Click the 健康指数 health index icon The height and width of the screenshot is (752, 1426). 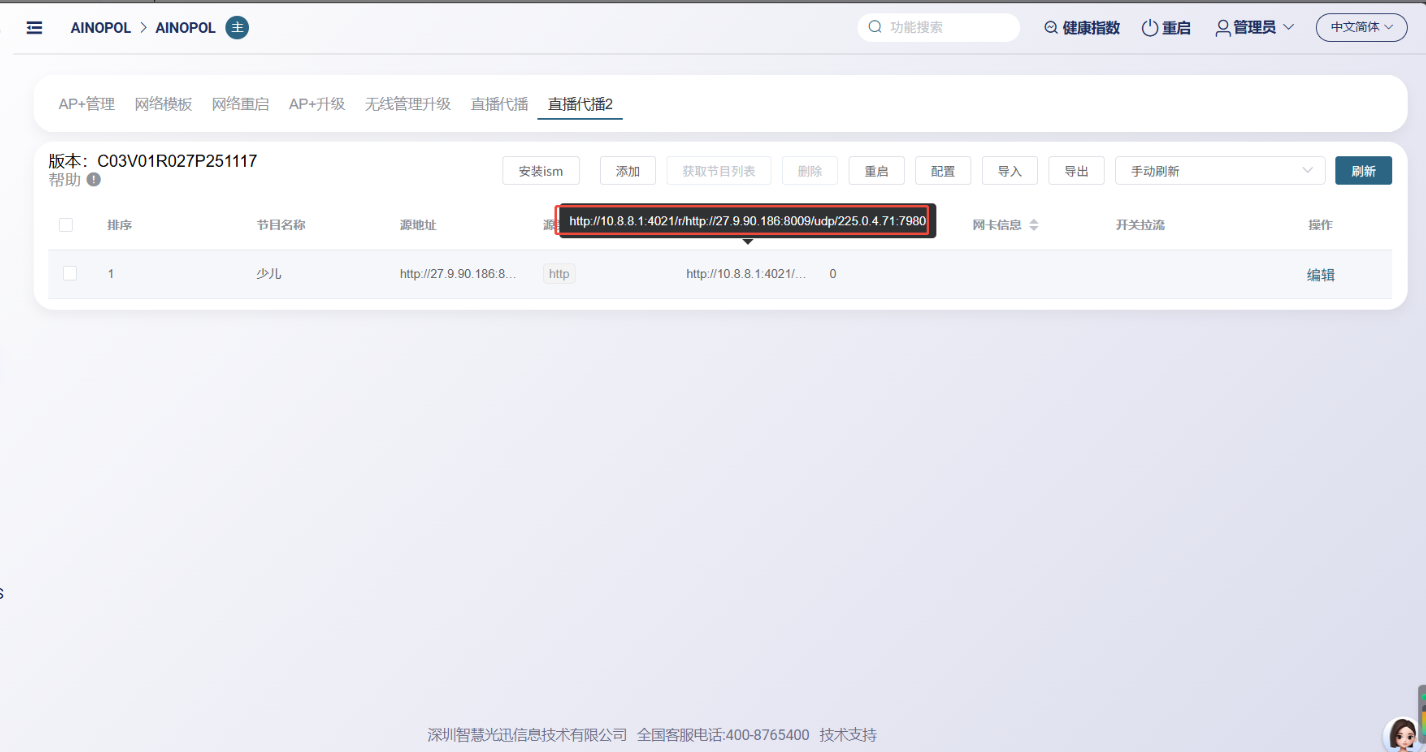pos(1050,28)
